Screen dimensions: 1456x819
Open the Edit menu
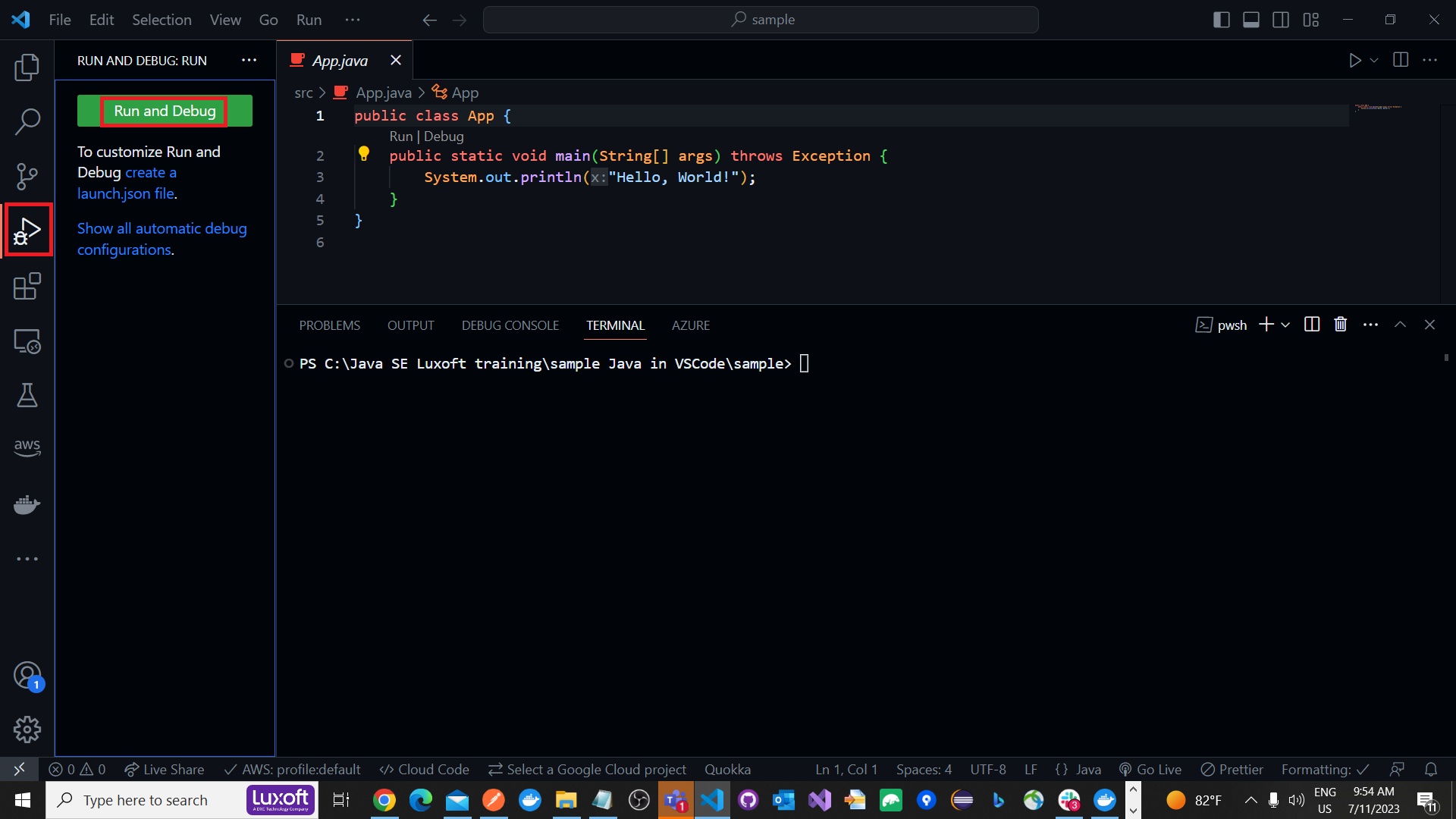pos(102,20)
